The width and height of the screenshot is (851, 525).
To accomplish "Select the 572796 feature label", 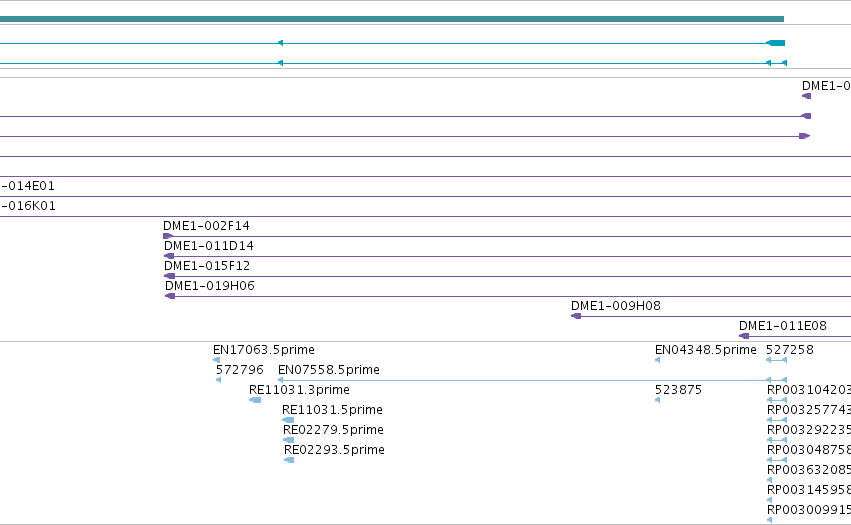I will [239, 370].
